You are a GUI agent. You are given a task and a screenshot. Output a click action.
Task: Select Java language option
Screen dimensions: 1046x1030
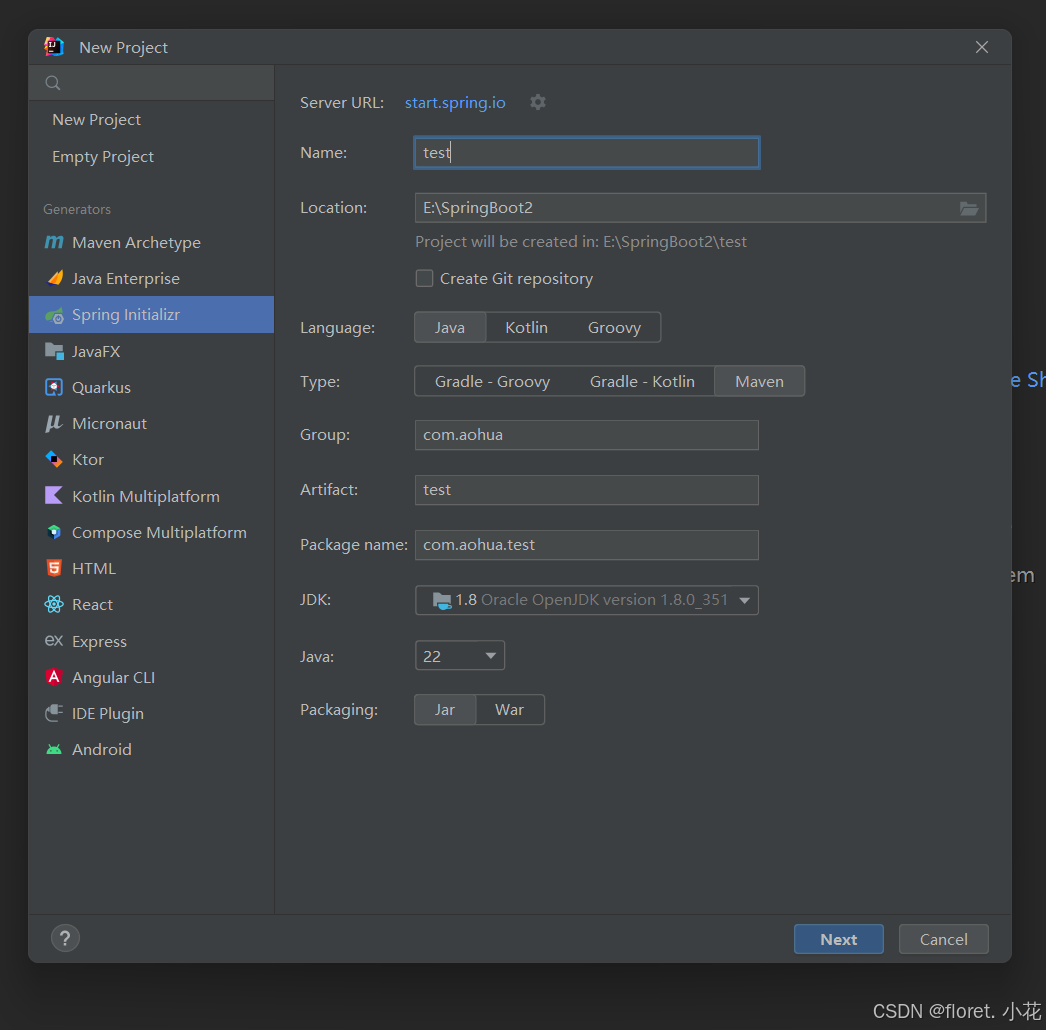tap(450, 328)
